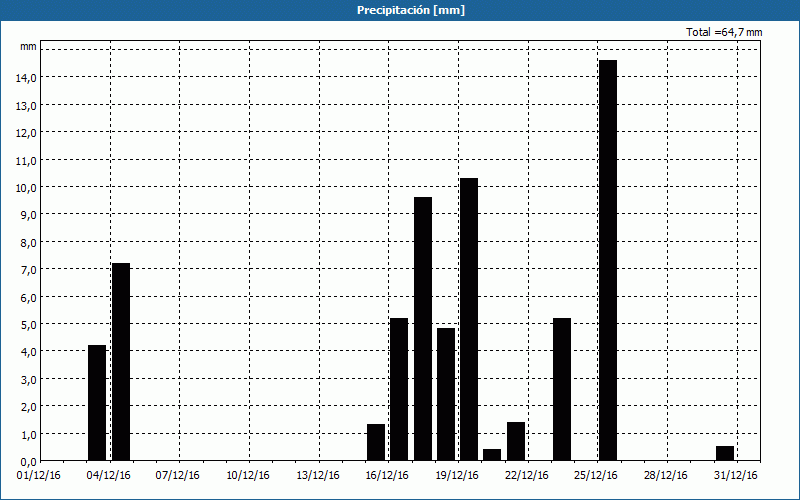Viewport: 800px width, 500px height.
Task: Click the 5,2 mm bar just after 16/12/16
Action: tap(399, 389)
